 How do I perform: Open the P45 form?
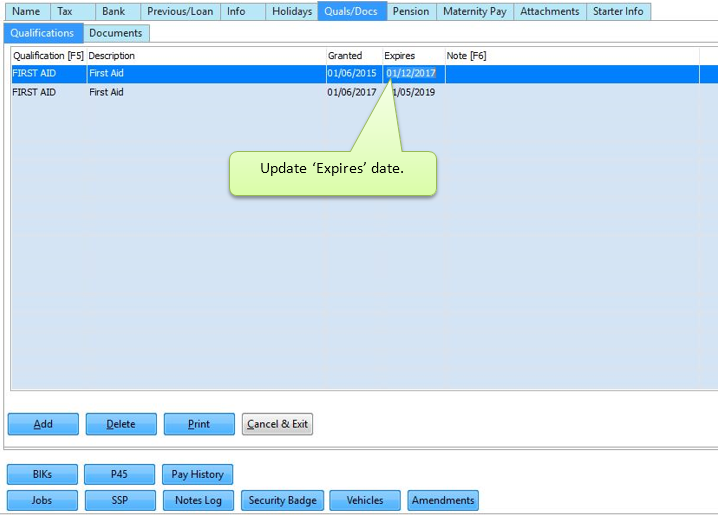(120, 474)
